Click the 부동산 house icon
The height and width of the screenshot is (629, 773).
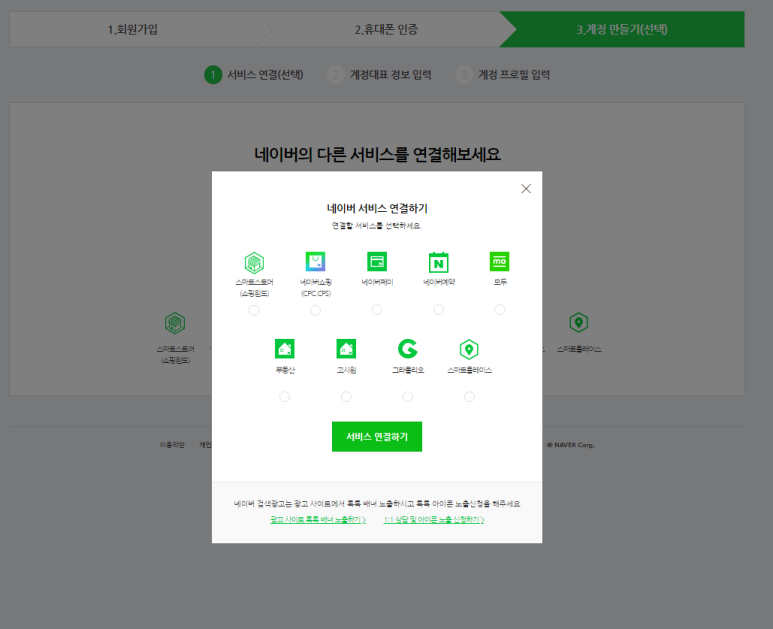click(x=285, y=349)
